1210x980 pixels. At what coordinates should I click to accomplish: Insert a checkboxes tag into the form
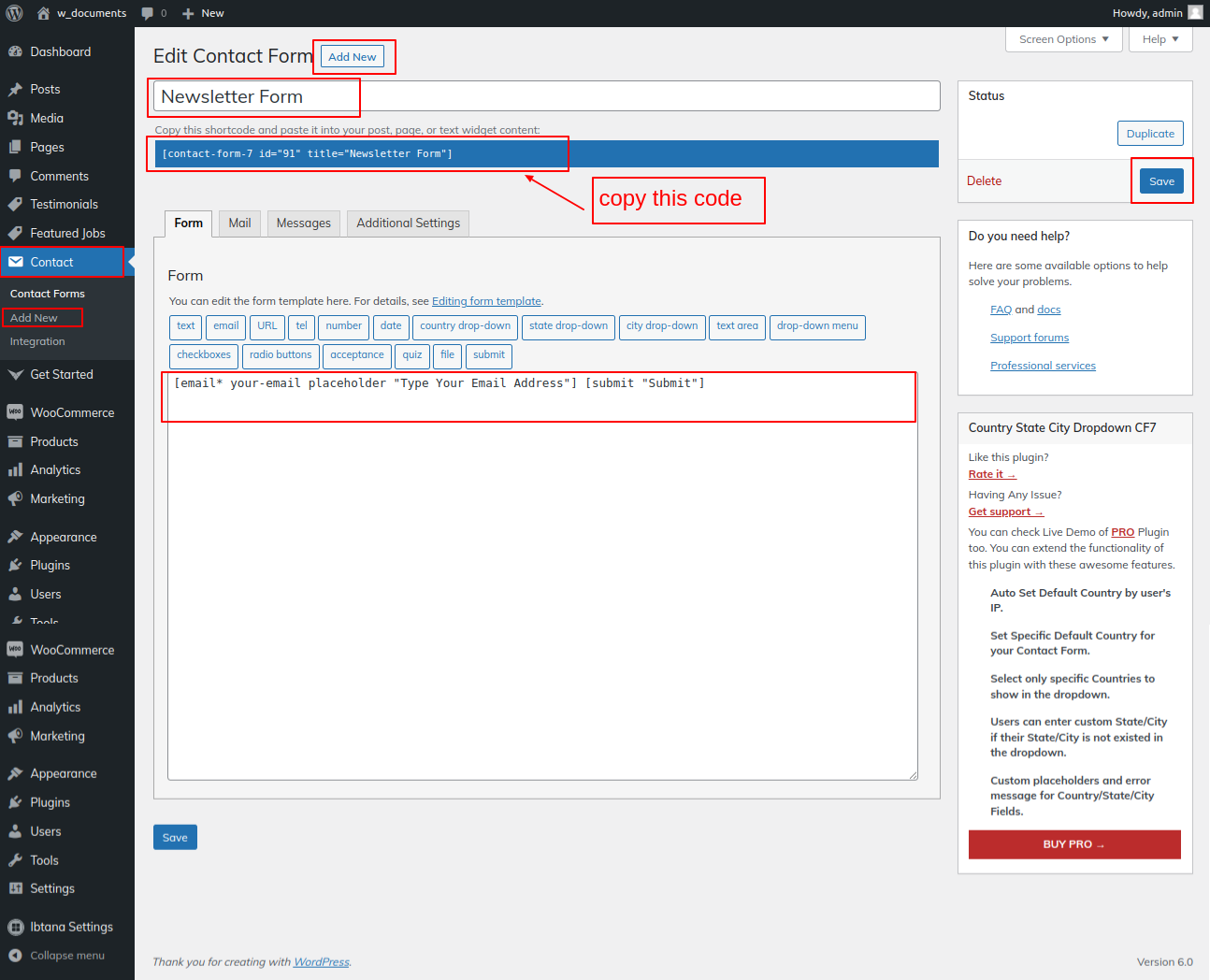click(x=203, y=355)
